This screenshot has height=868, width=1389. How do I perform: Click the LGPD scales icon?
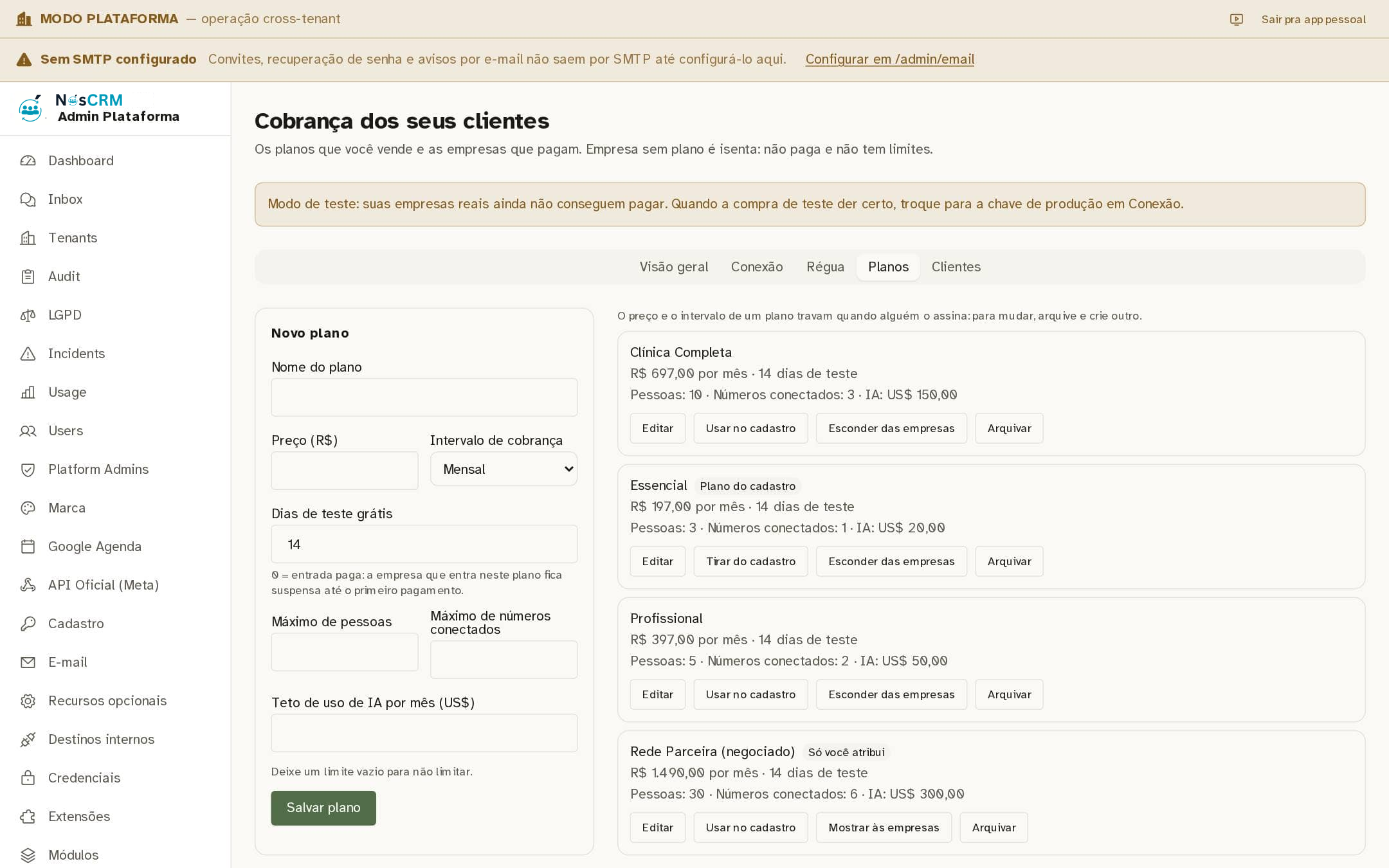coord(28,315)
